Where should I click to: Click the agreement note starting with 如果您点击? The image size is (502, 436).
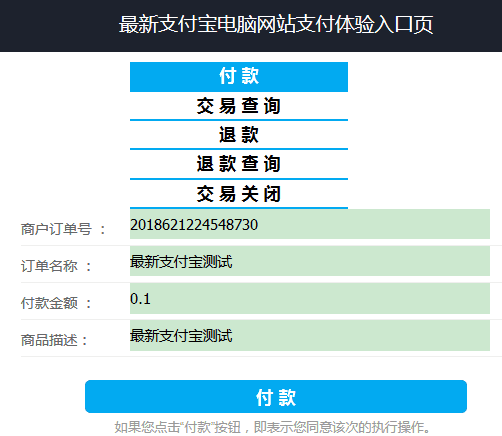tap(272, 427)
